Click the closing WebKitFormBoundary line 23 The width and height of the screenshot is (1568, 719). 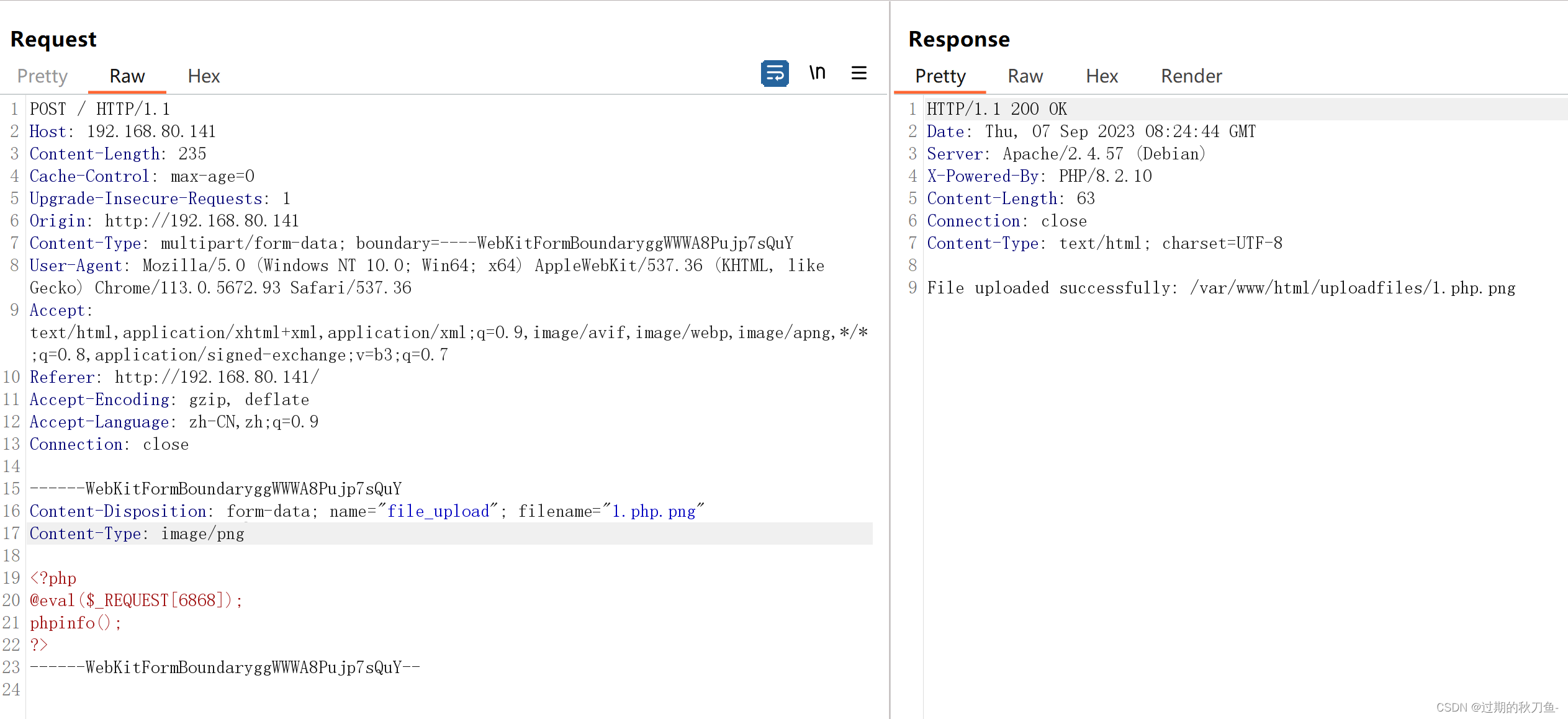click(x=225, y=668)
